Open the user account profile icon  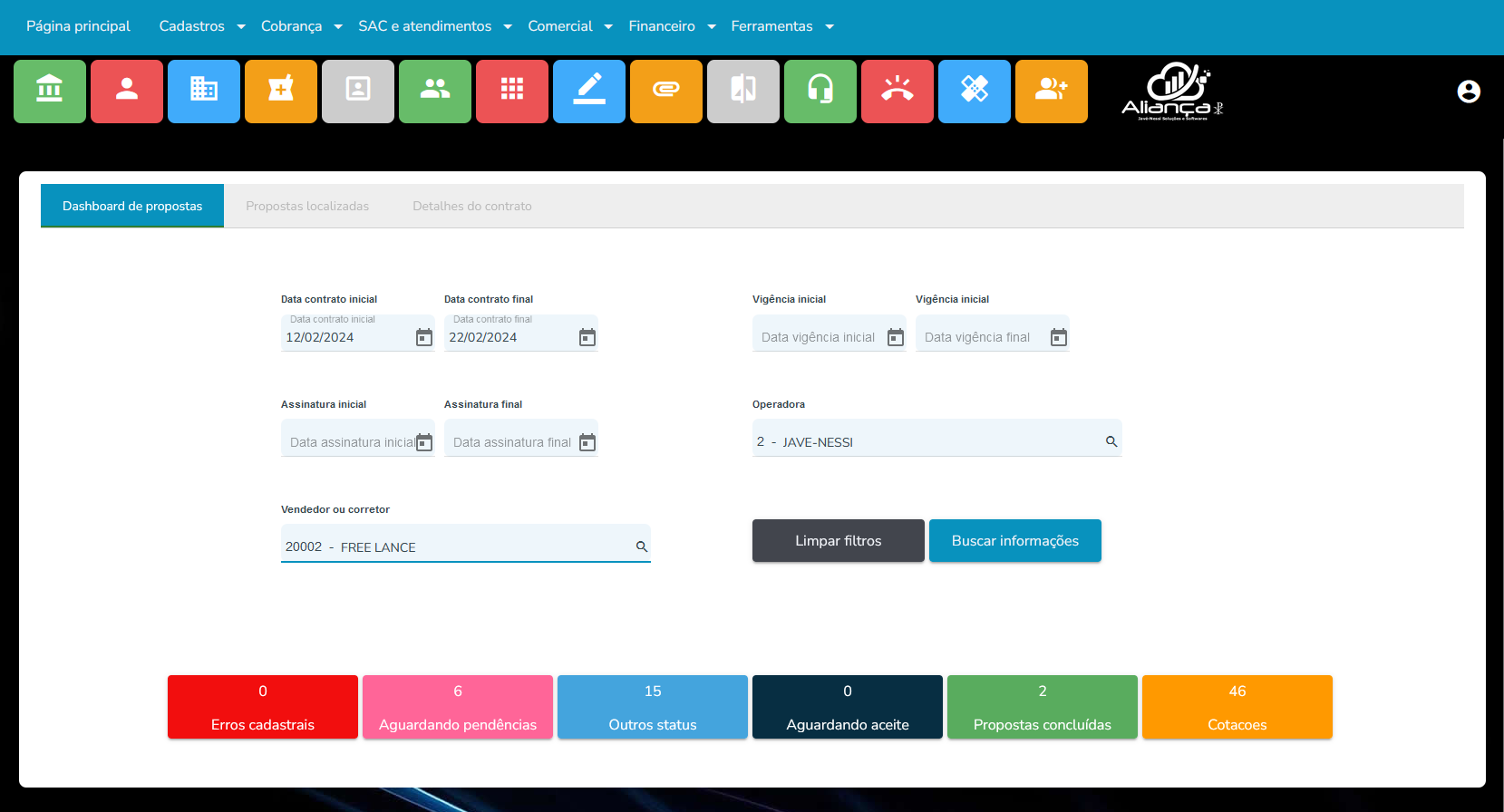pos(1469,92)
